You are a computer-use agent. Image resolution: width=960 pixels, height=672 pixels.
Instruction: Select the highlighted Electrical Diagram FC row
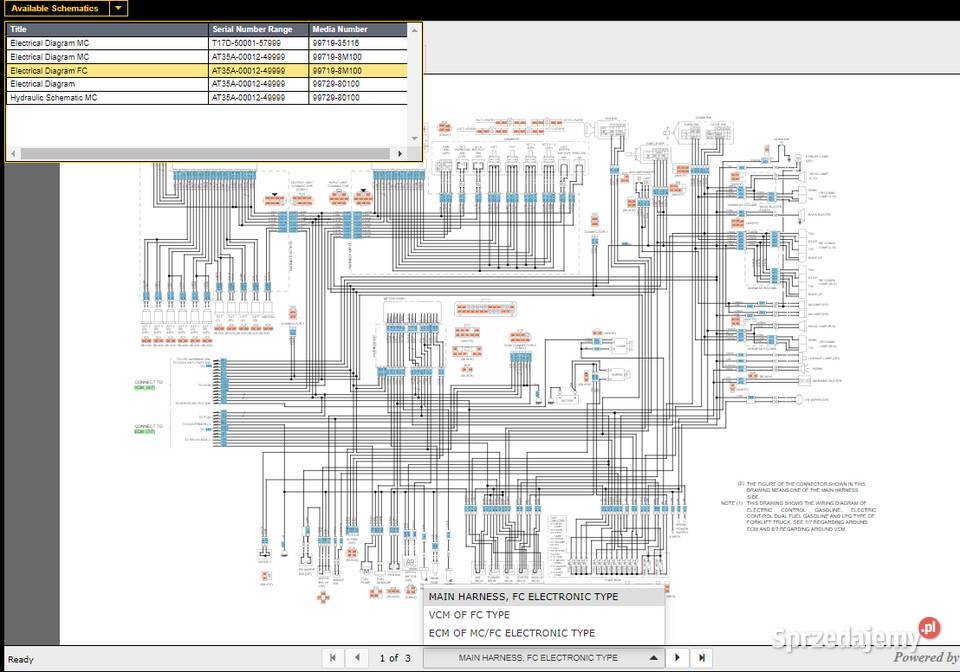(50, 71)
